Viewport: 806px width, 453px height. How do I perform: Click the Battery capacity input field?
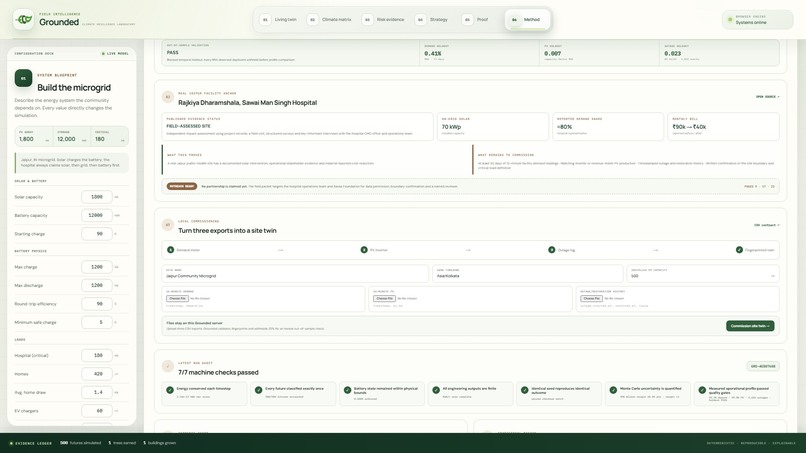point(97,215)
